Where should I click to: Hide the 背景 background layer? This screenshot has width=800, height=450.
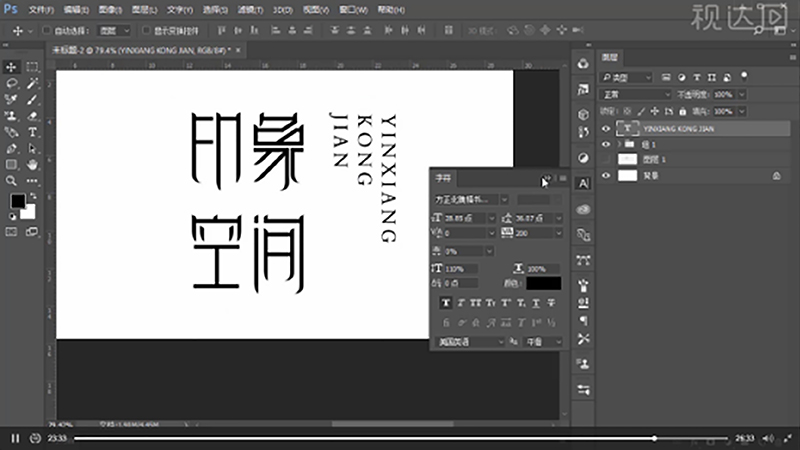click(606, 176)
